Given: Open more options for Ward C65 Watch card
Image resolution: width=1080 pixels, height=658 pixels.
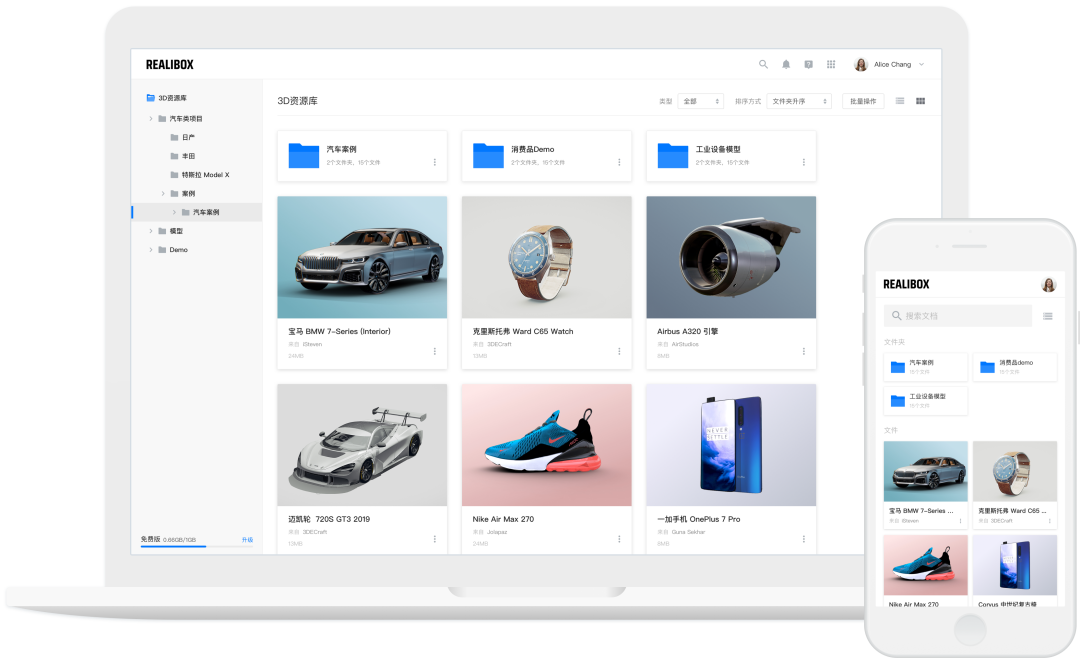Looking at the screenshot, I should click(619, 351).
